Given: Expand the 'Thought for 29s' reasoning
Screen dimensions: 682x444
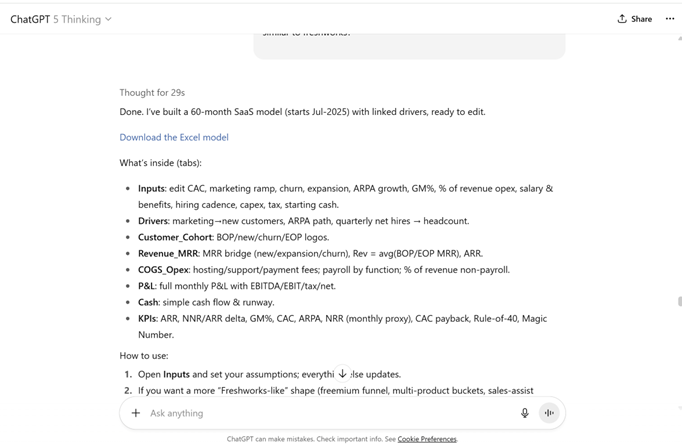Looking at the screenshot, I should point(152,93).
